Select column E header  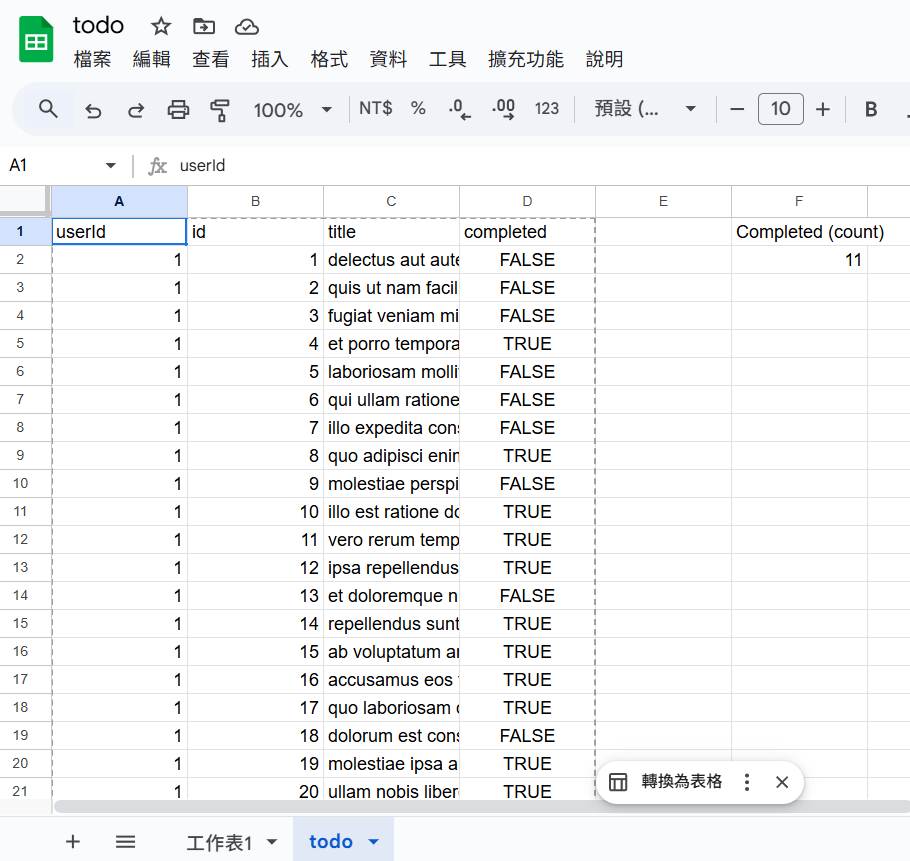point(663,201)
